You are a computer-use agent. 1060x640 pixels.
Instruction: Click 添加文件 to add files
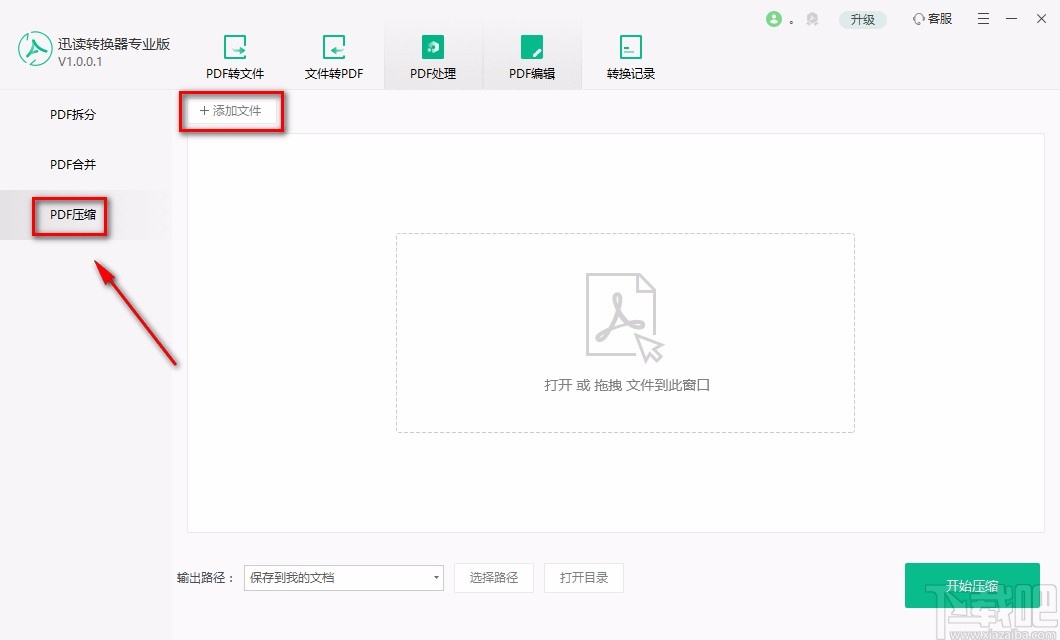point(230,111)
